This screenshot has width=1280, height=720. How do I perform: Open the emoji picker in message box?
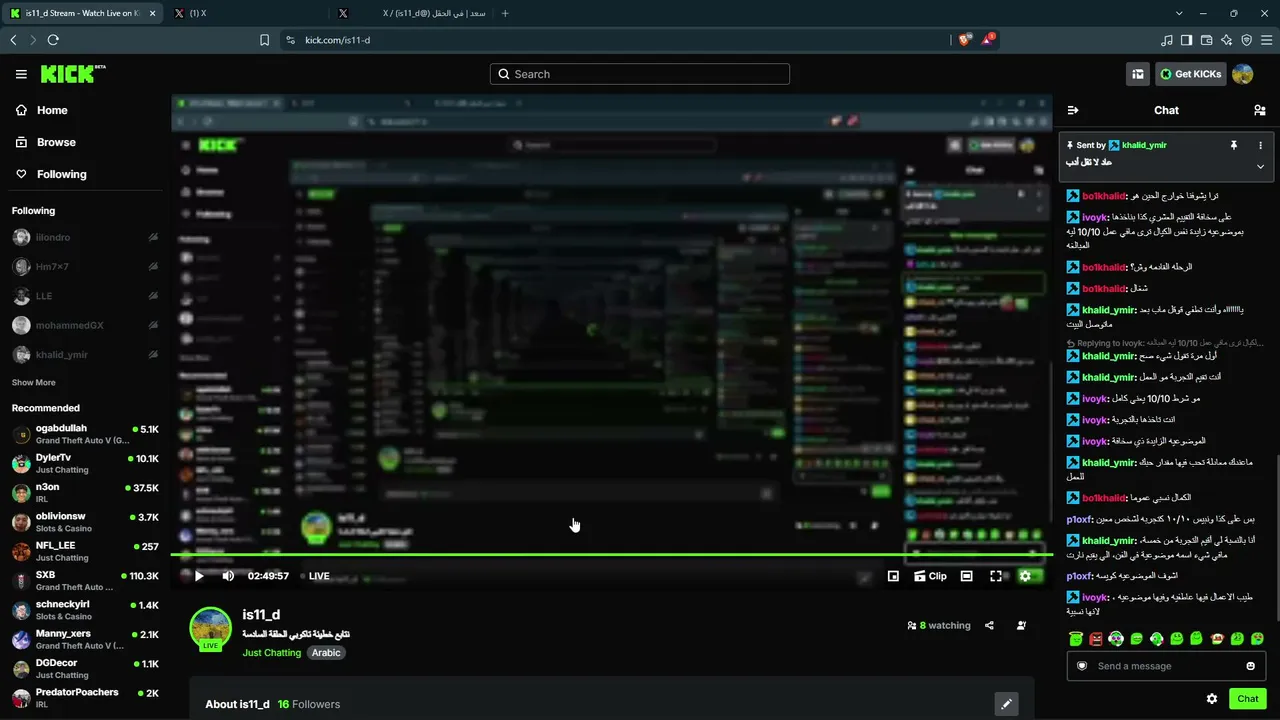(1250, 666)
